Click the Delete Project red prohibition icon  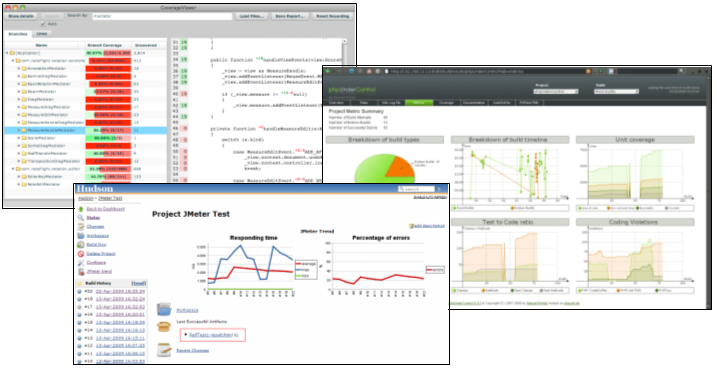click(81, 254)
